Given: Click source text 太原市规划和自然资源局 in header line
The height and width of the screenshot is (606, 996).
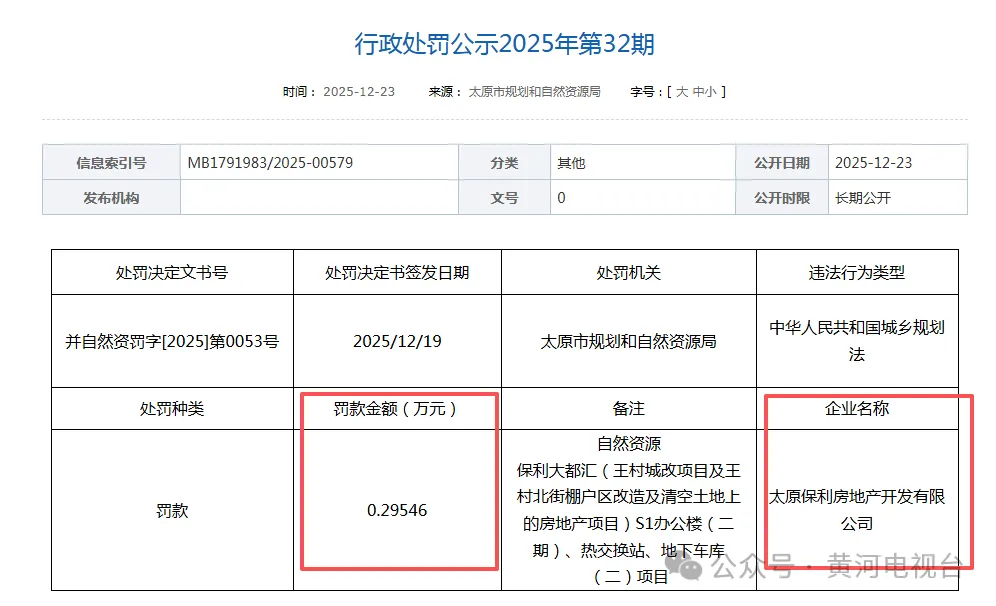Looking at the screenshot, I should tap(534, 92).
